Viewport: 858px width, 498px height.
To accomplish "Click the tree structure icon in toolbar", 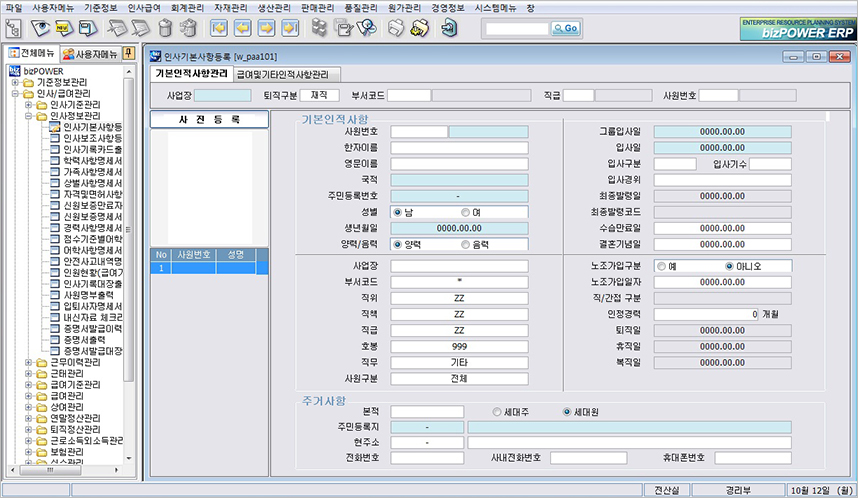I will click(x=13, y=28).
